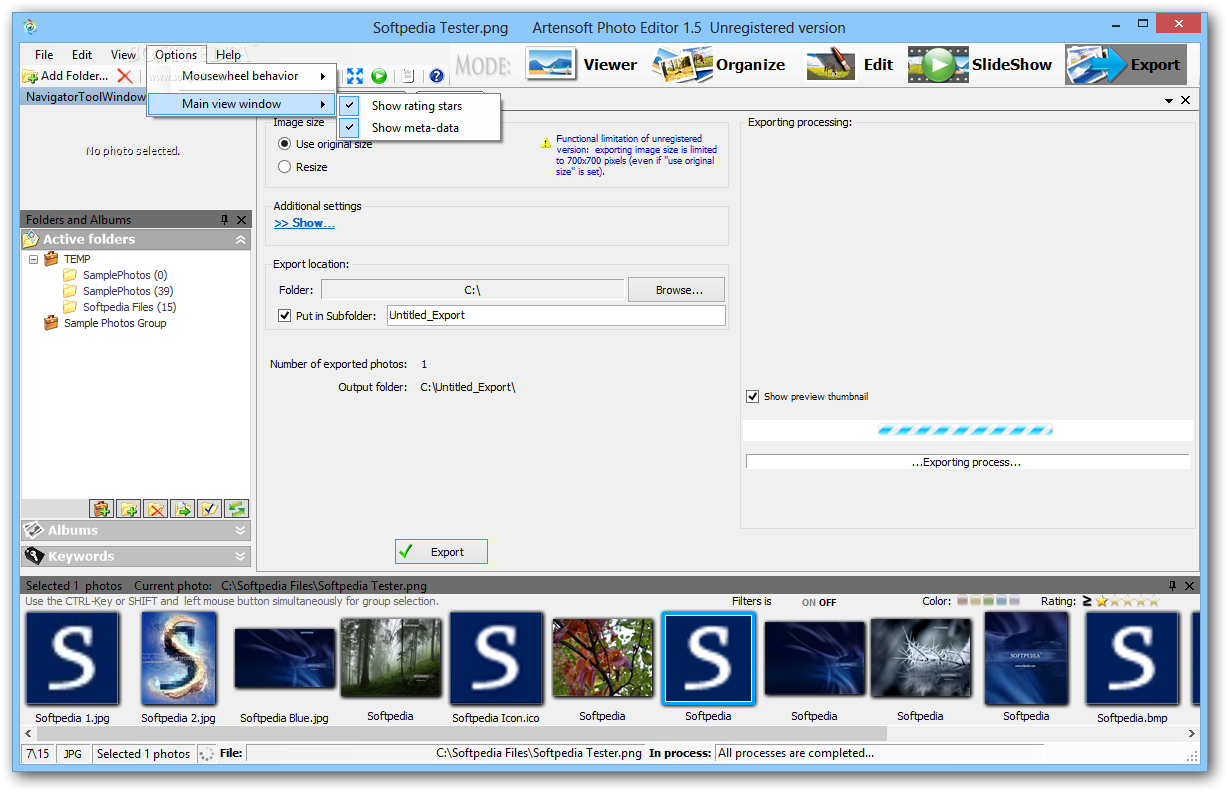Screen dimensions: 1228x792
Task: Click the Export button with green check
Action: point(441,552)
